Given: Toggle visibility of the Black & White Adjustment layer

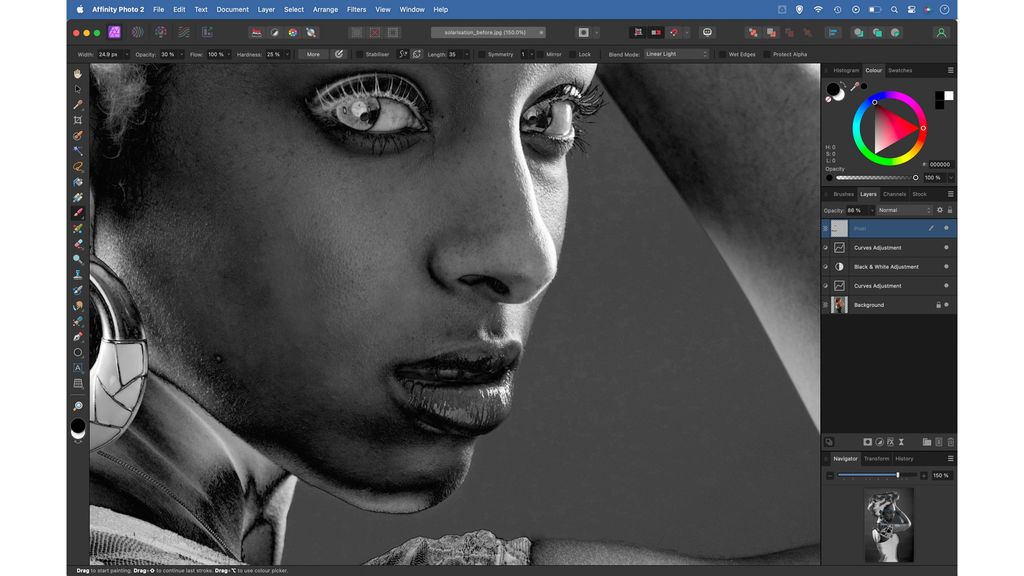Looking at the screenshot, I should [826, 266].
